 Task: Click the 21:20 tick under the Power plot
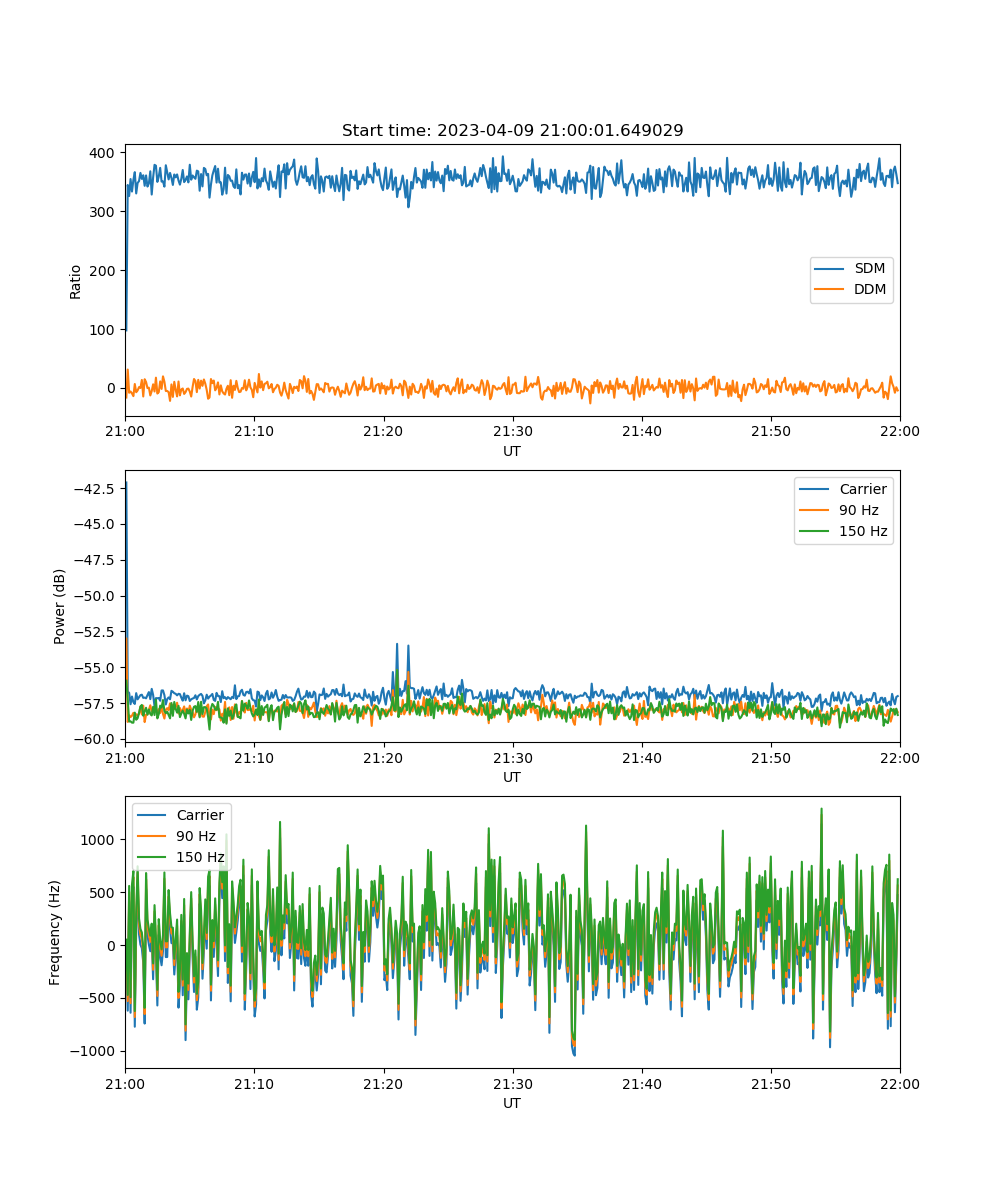[x=383, y=757]
